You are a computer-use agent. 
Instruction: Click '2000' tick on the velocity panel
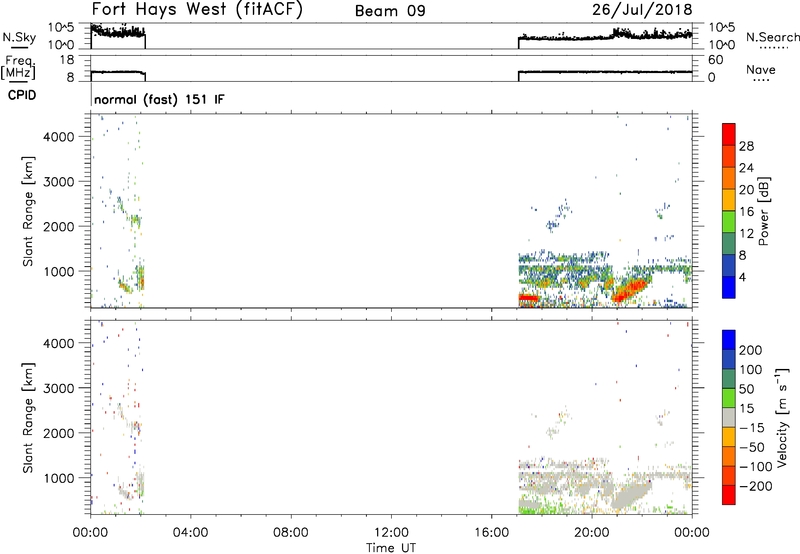tap(59, 433)
